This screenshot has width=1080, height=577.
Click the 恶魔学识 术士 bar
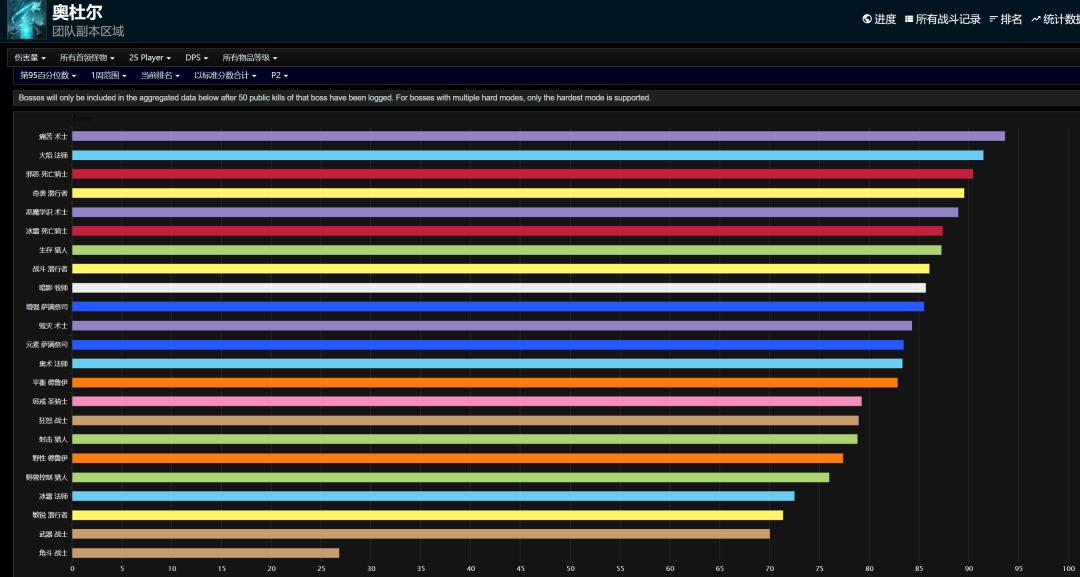515,212
